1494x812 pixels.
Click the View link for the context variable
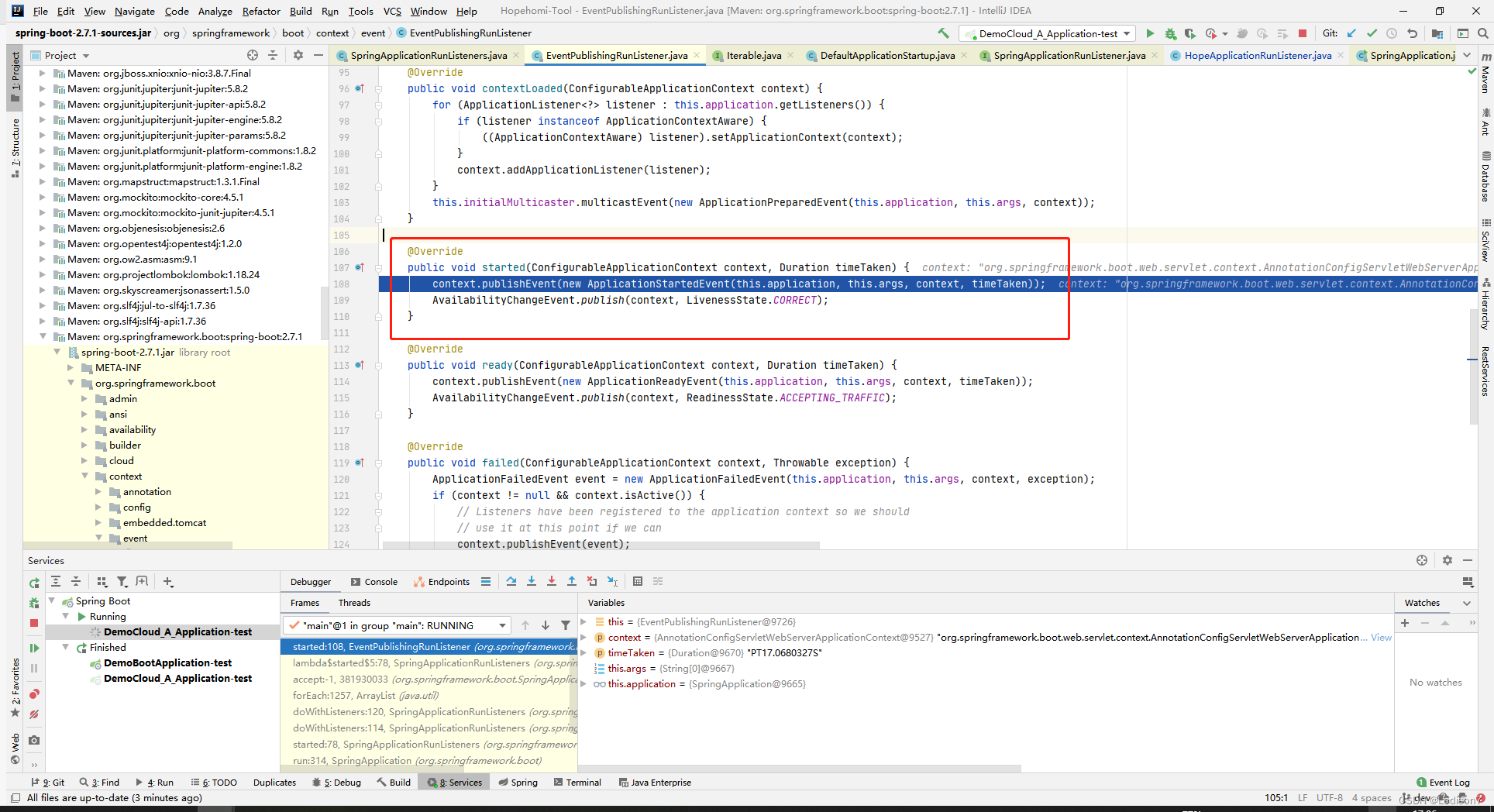pos(1381,637)
